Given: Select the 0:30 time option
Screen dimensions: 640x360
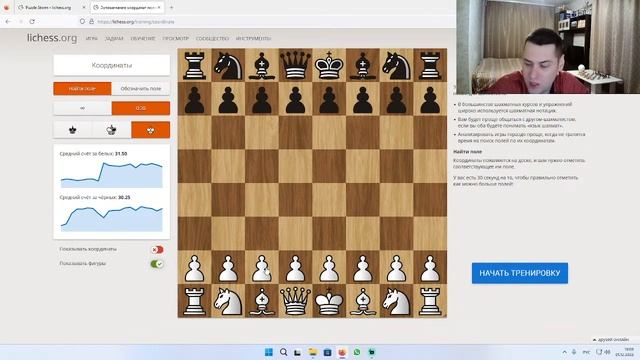Looking at the screenshot, I should (141, 108).
